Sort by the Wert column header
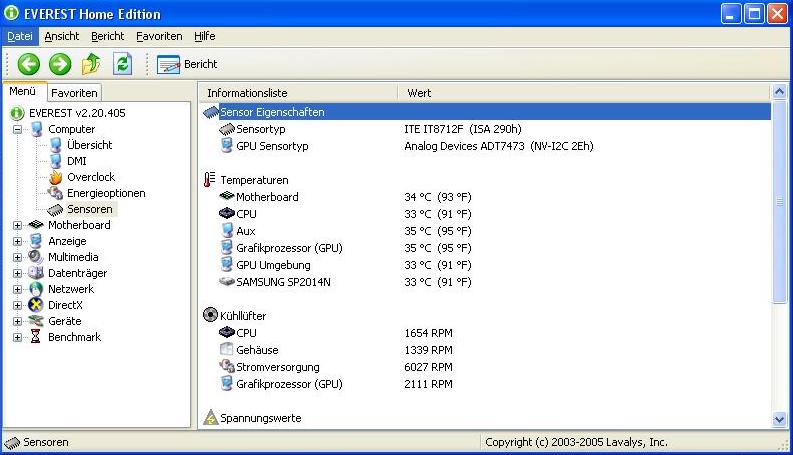The width and height of the screenshot is (793, 455). 583,93
